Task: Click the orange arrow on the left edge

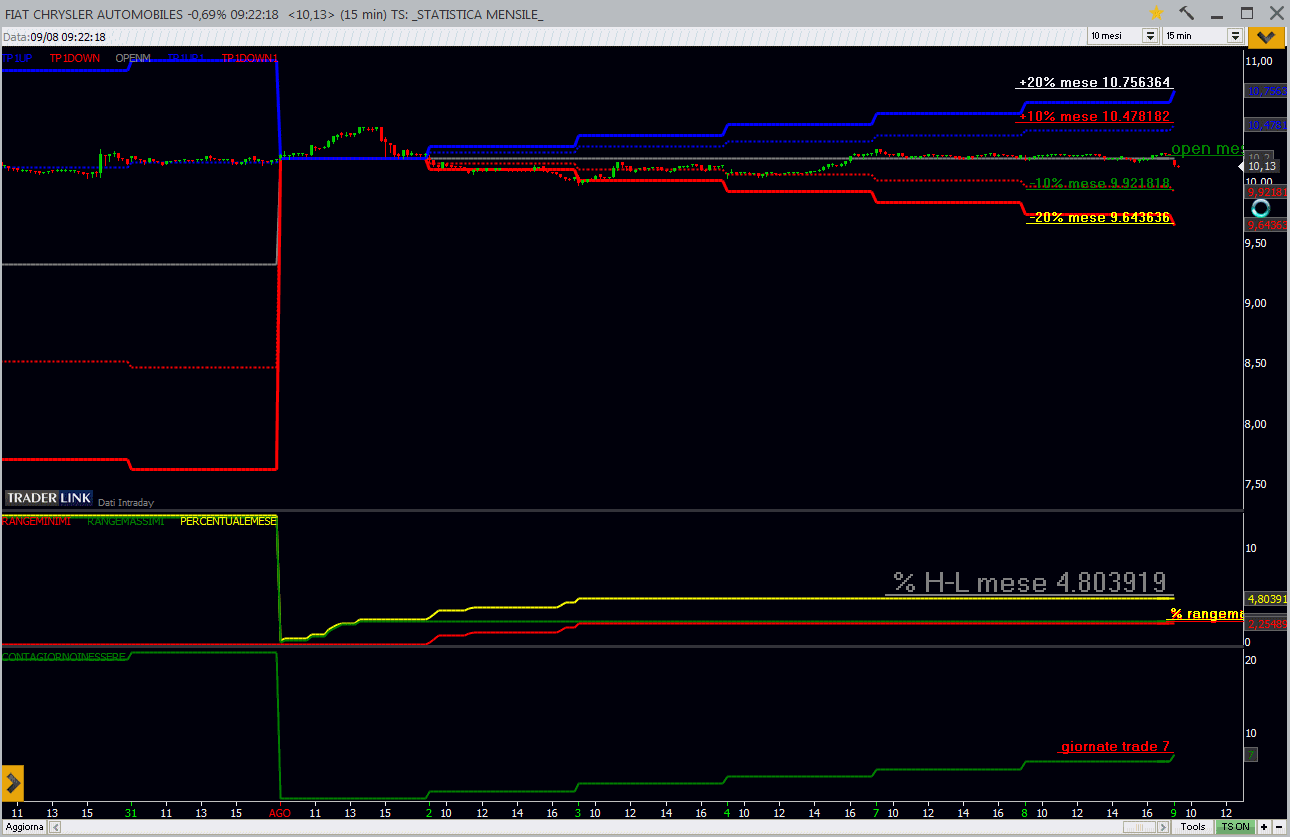Action: [x=13, y=781]
